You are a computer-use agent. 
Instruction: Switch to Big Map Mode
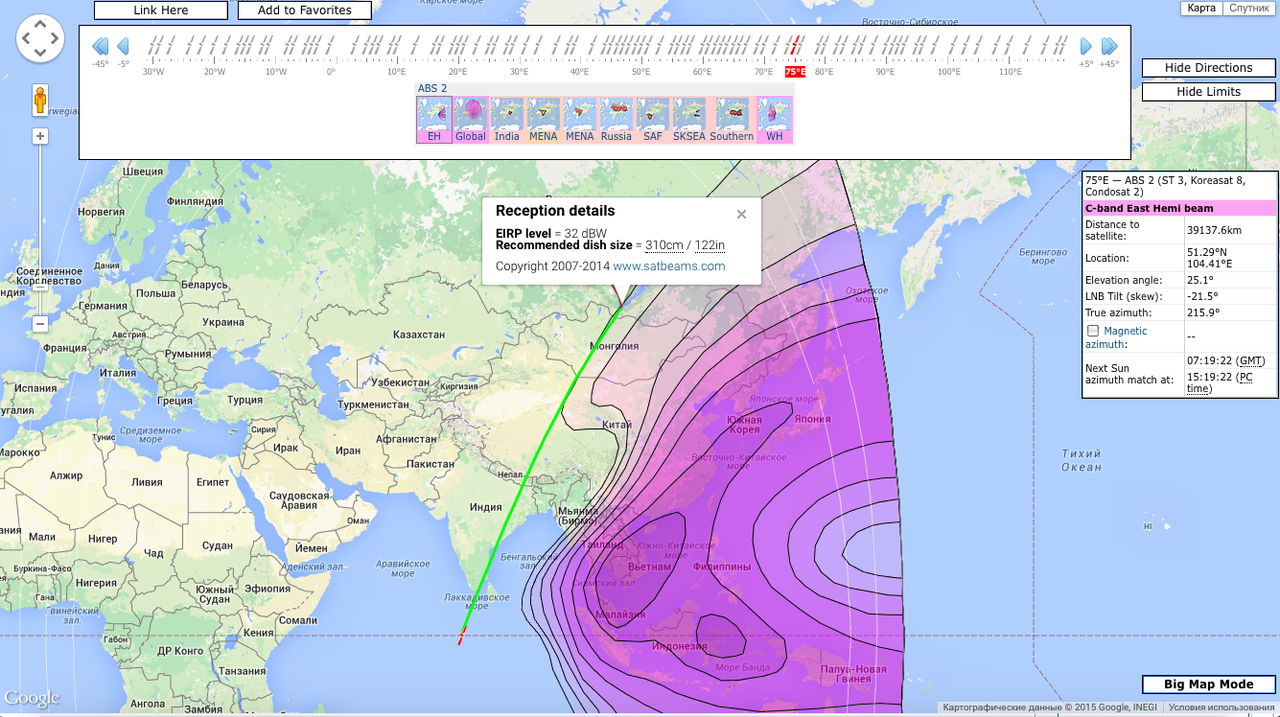click(x=1208, y=684)
